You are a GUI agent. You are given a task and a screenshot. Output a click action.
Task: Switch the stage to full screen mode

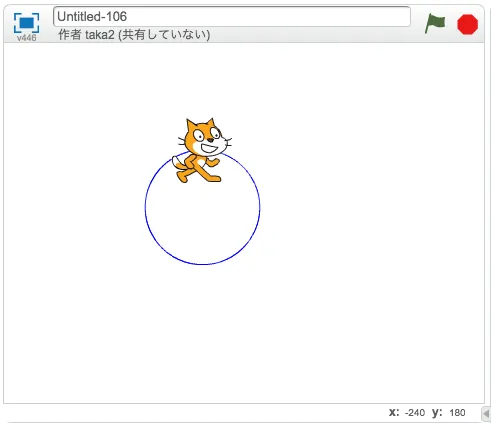(26, 23)
